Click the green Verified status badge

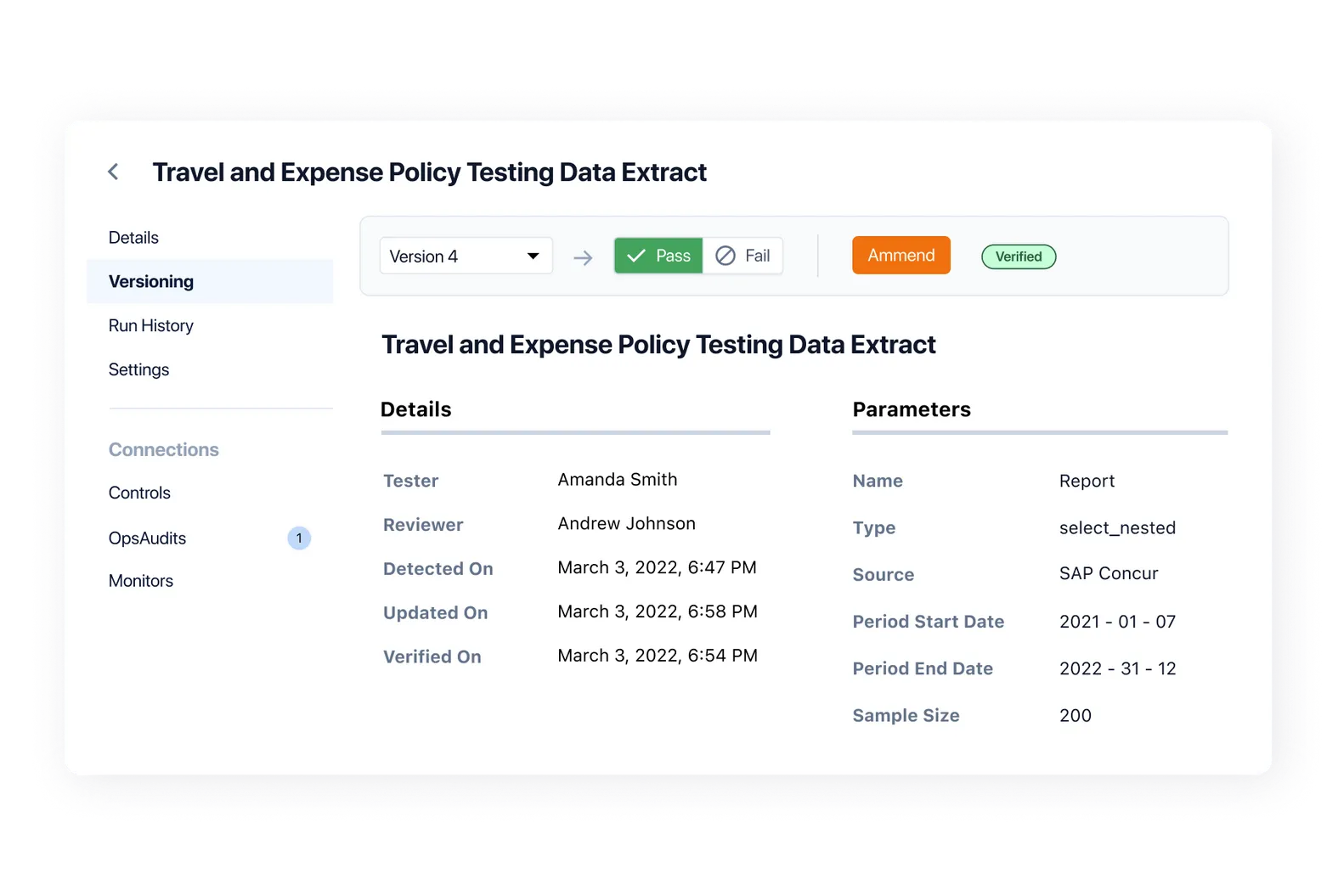(x=1019, y=256)
